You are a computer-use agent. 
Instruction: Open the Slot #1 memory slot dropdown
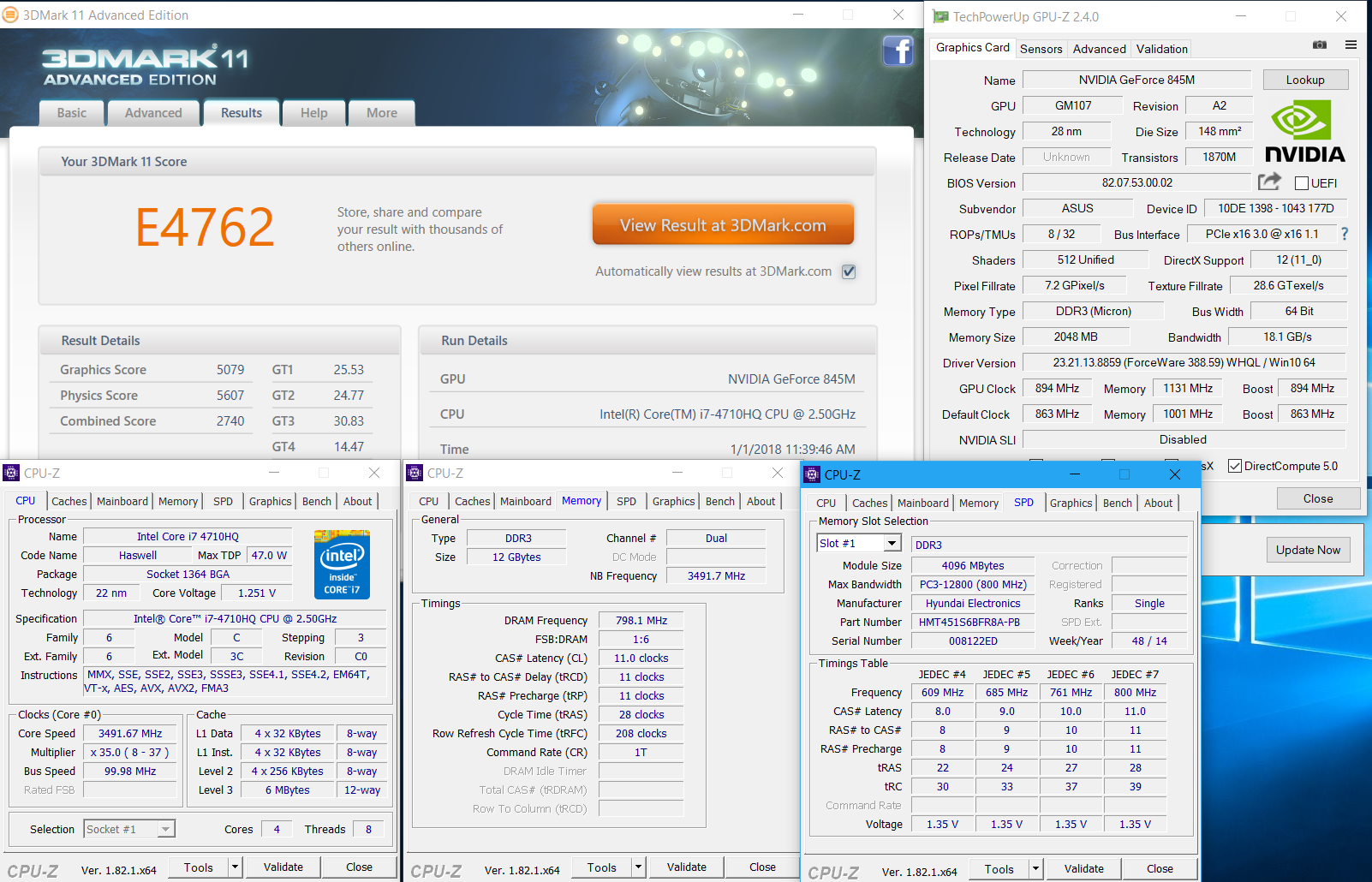(892, 543)
